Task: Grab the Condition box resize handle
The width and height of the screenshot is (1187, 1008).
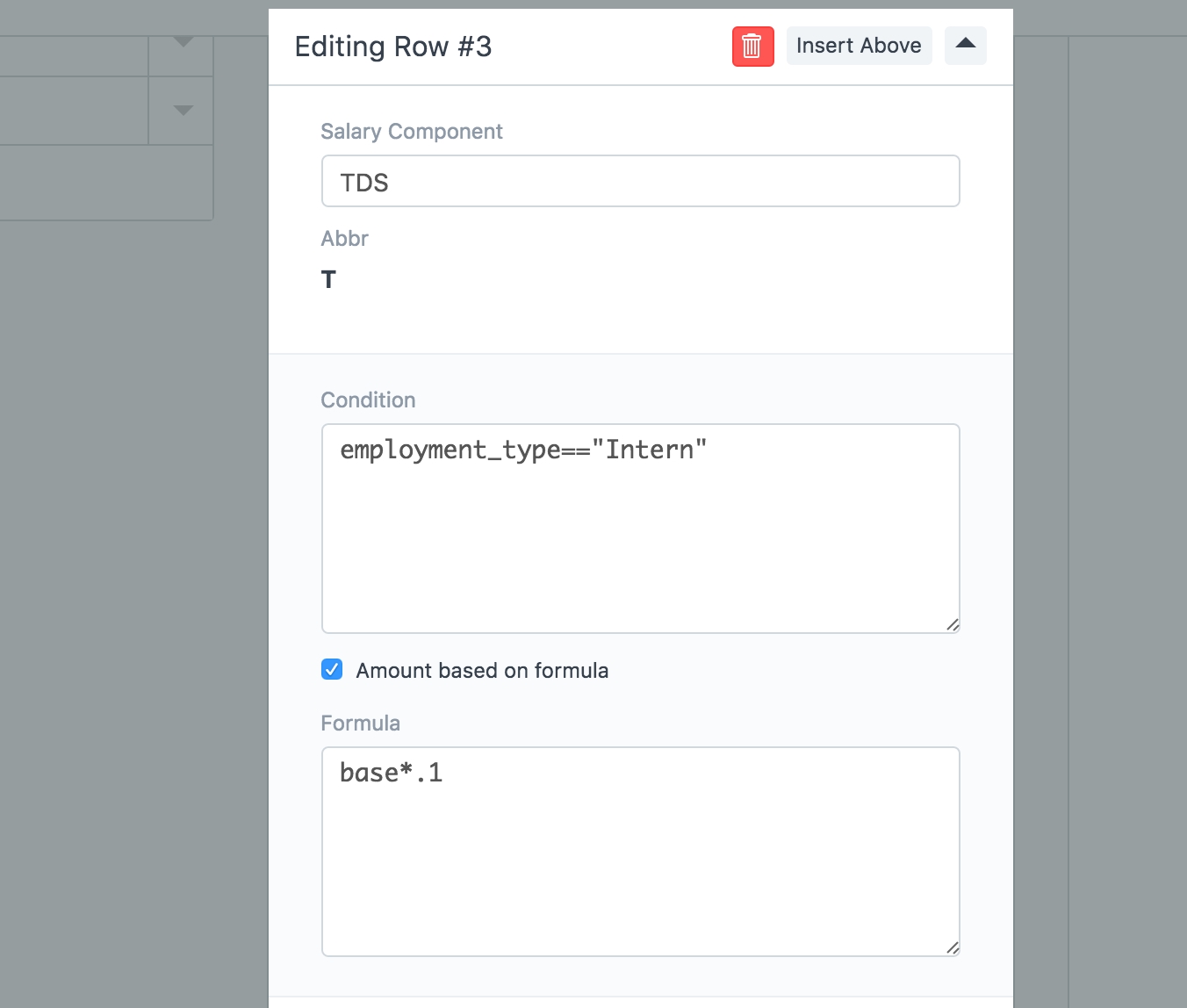Action: click(x=953, y=625)
